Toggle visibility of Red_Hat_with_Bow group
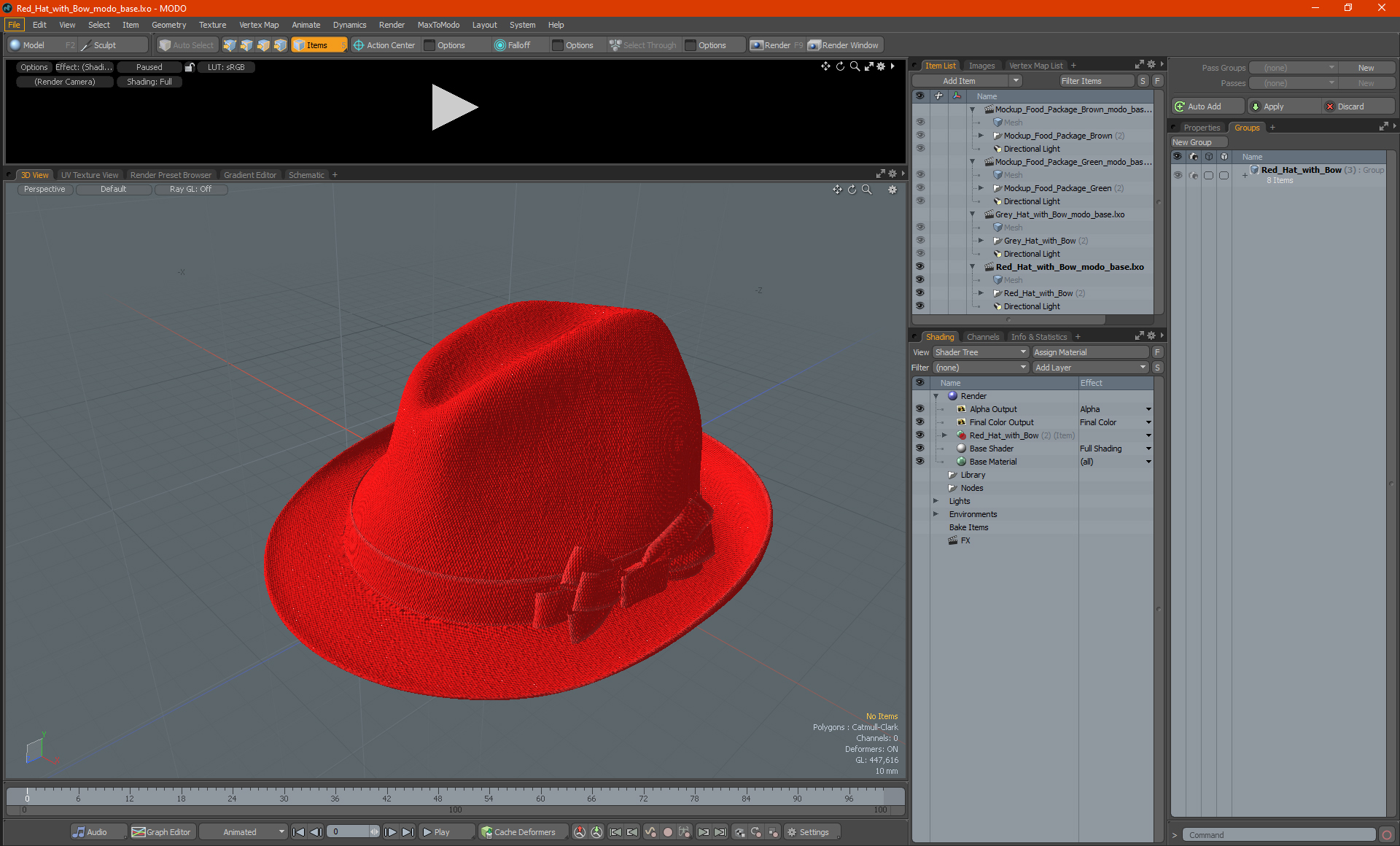The height and width of the screenshot is (846, 1400). (1178, 175)
